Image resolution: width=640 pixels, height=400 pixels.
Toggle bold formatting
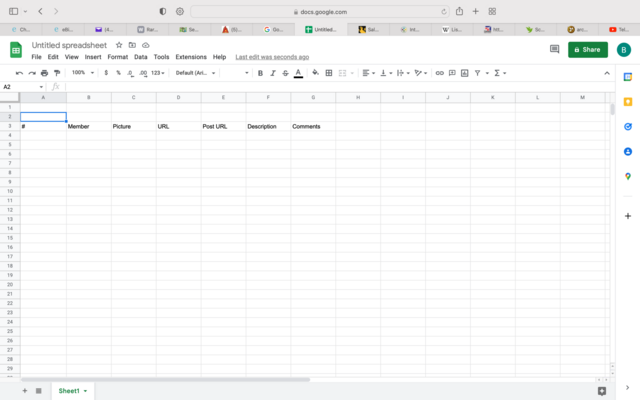pyautogui.click(x=260, y=73)
